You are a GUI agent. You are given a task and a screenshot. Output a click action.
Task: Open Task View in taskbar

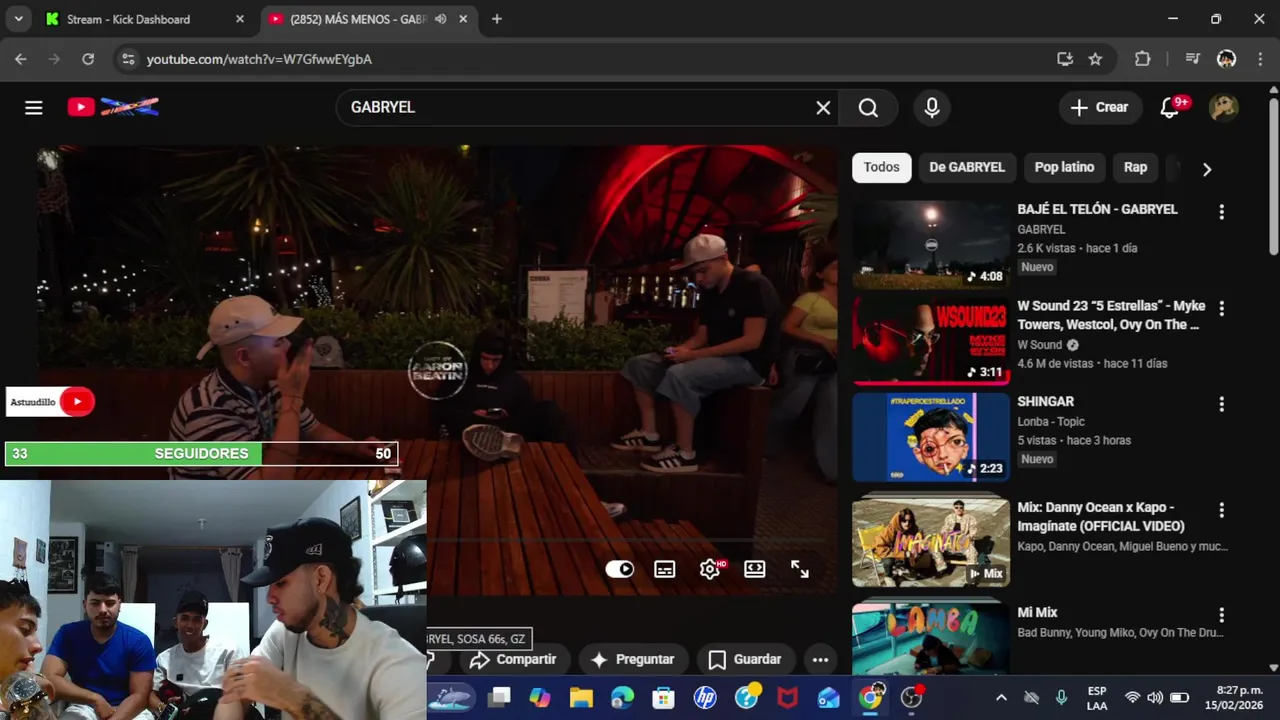[499, 698]
